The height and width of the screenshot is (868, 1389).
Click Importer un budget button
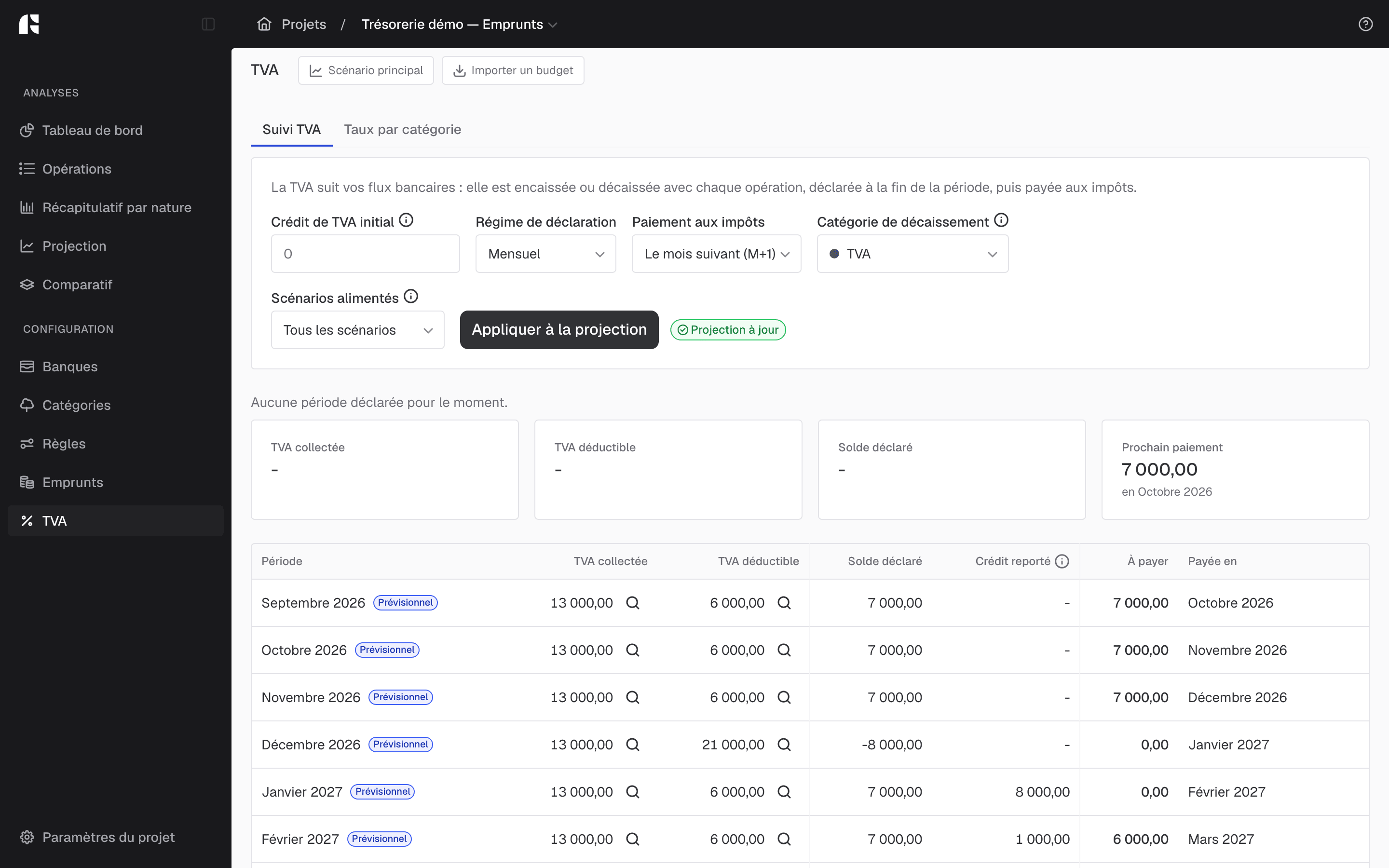513,70
